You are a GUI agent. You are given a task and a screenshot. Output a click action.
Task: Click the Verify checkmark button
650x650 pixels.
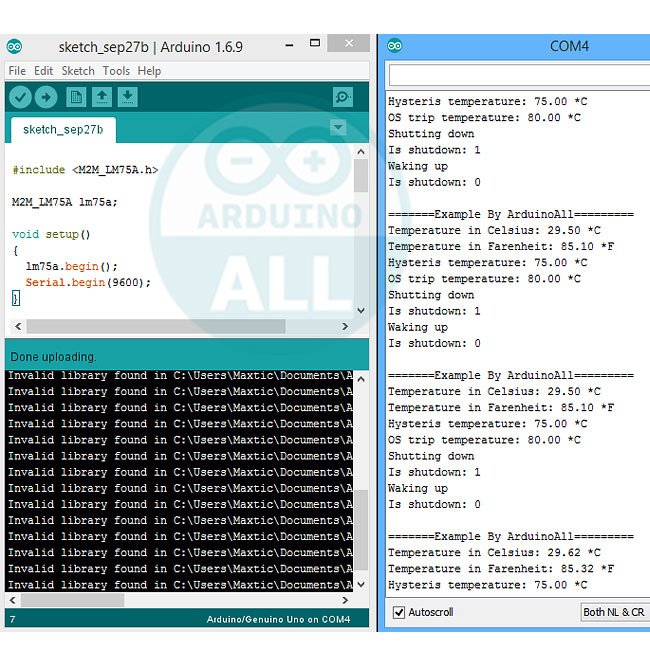(x=20, y=97)
